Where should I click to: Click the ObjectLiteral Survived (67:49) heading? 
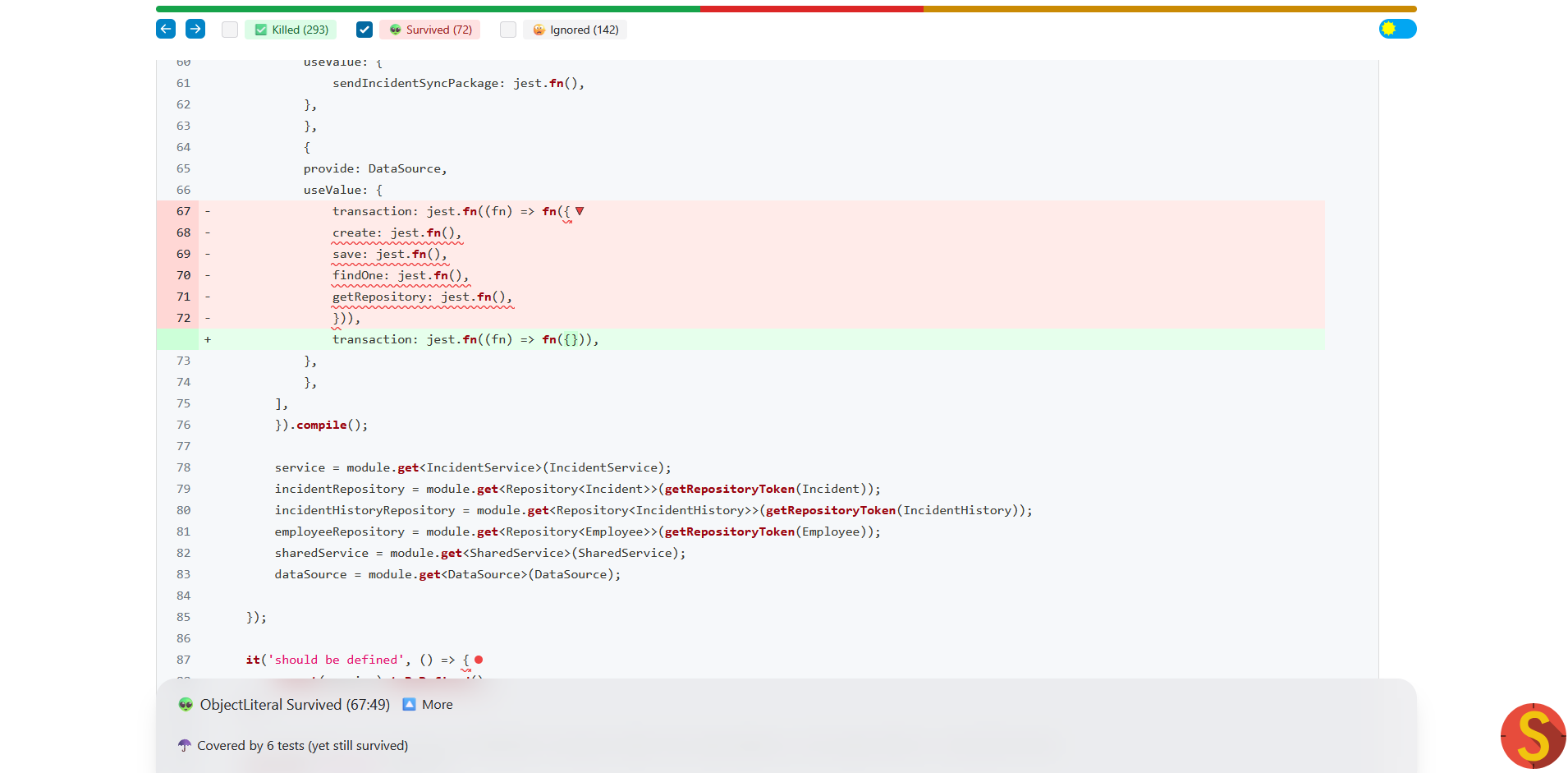click(295, 705)
